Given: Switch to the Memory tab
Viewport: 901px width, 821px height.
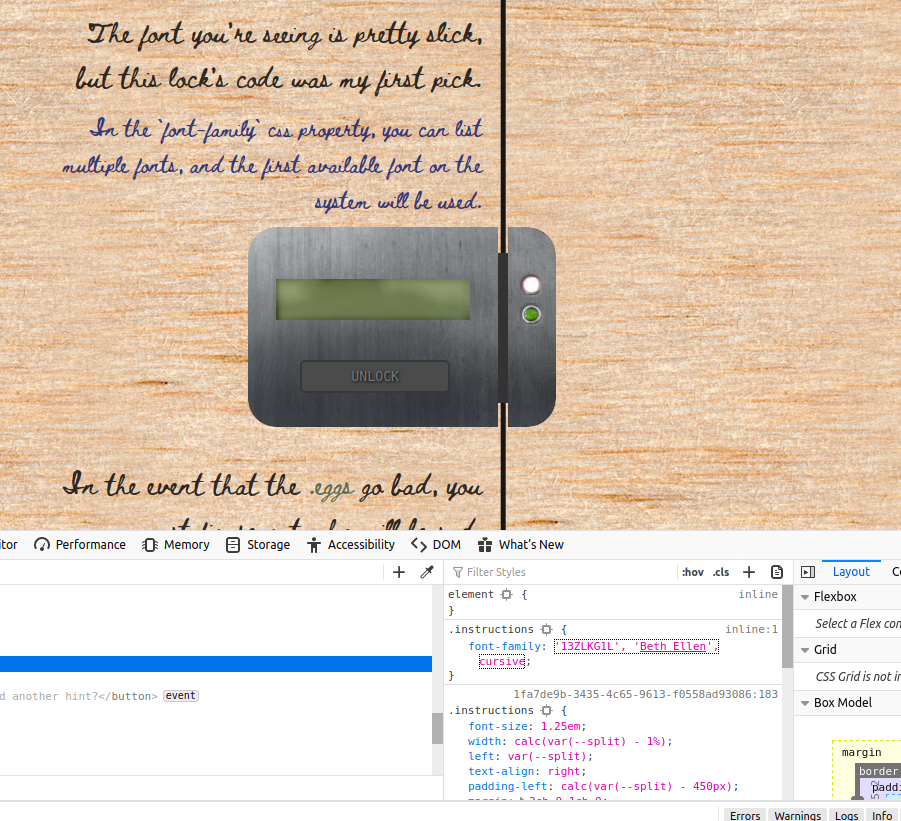Looking at the screenshot, I should [x=176, y=545].
